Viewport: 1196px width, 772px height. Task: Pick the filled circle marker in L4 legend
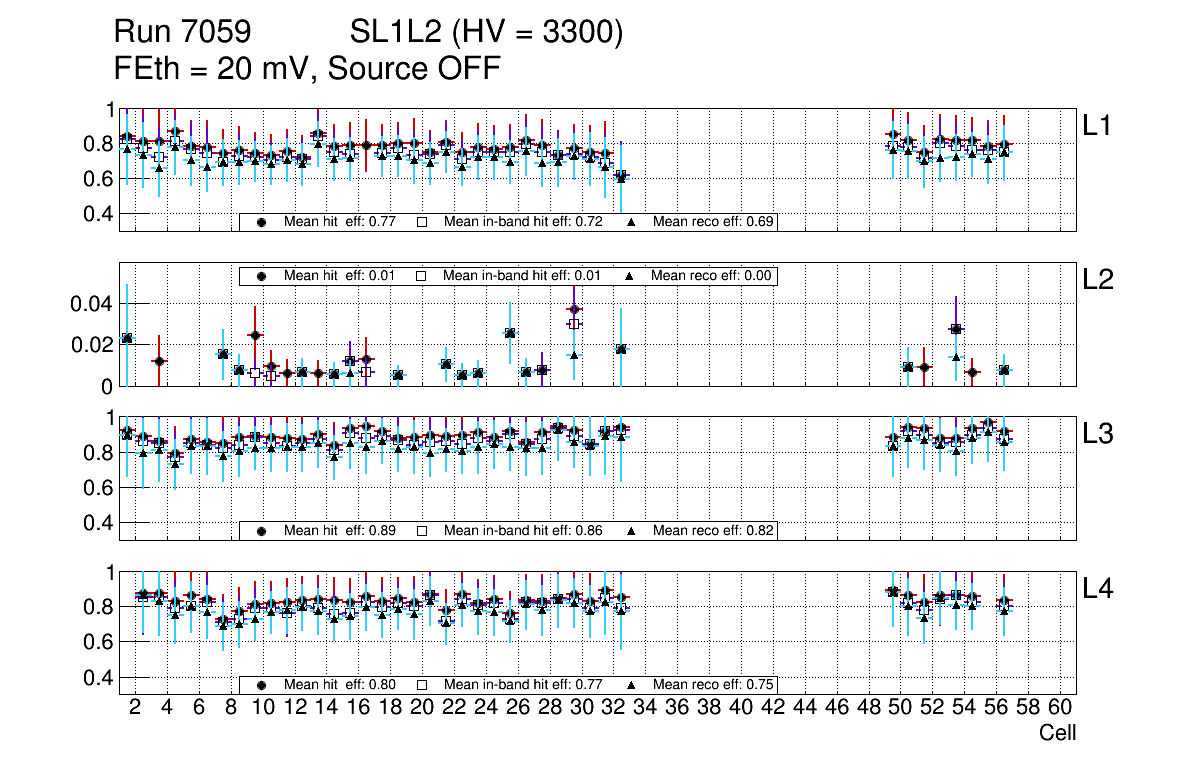click(x=262, y=685)
